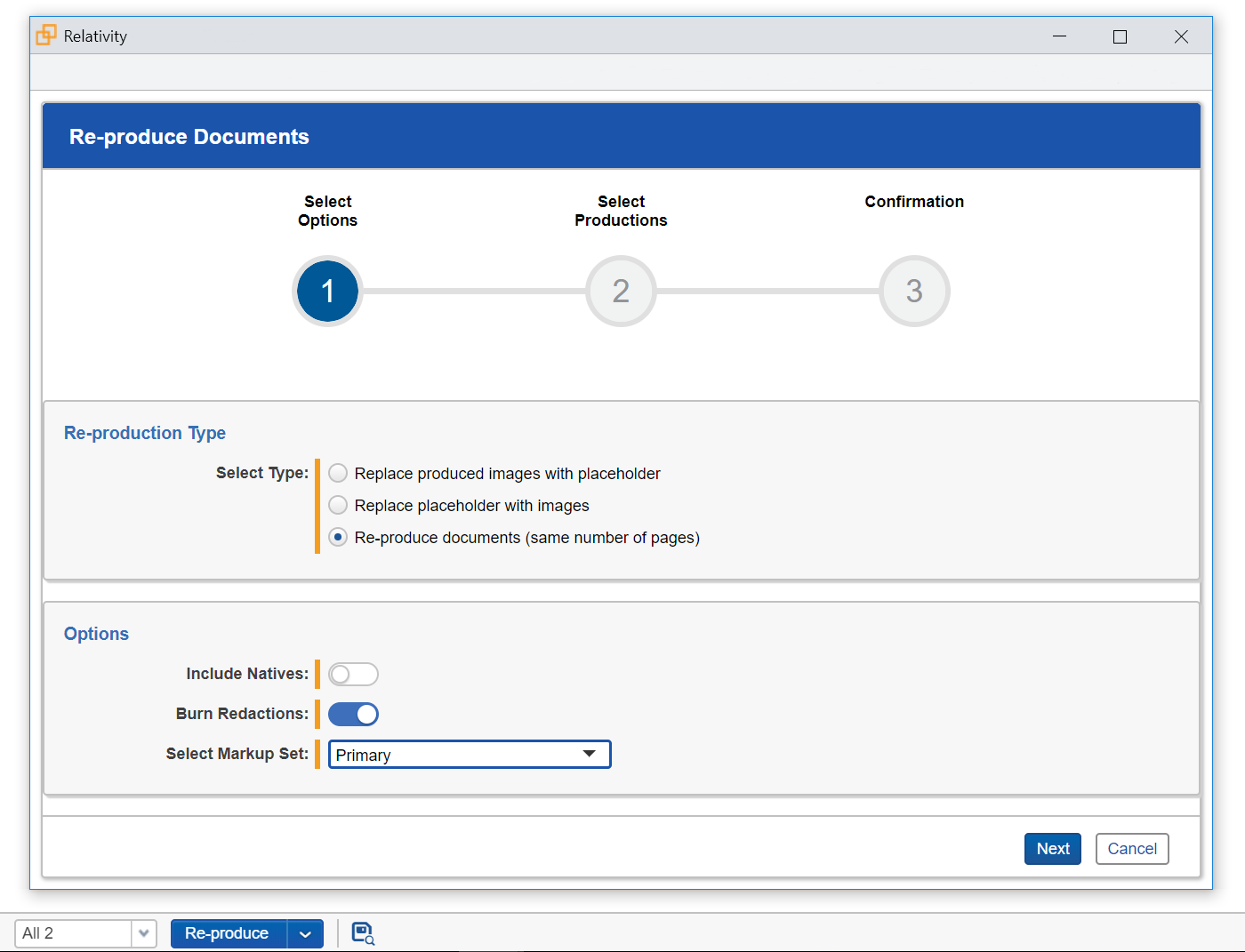Click the Confirmation step label
Image resolution: width=1245 pixels, height=952 pixels.
click(913, 202)
